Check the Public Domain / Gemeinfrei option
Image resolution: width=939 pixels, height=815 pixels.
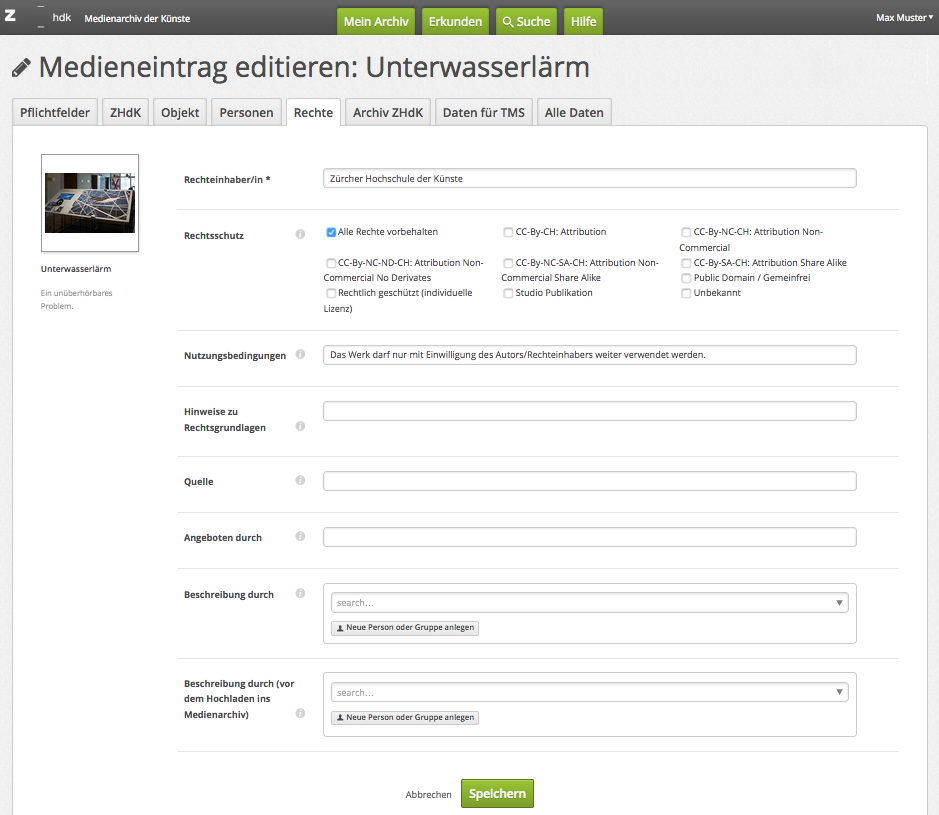(686, 278)
